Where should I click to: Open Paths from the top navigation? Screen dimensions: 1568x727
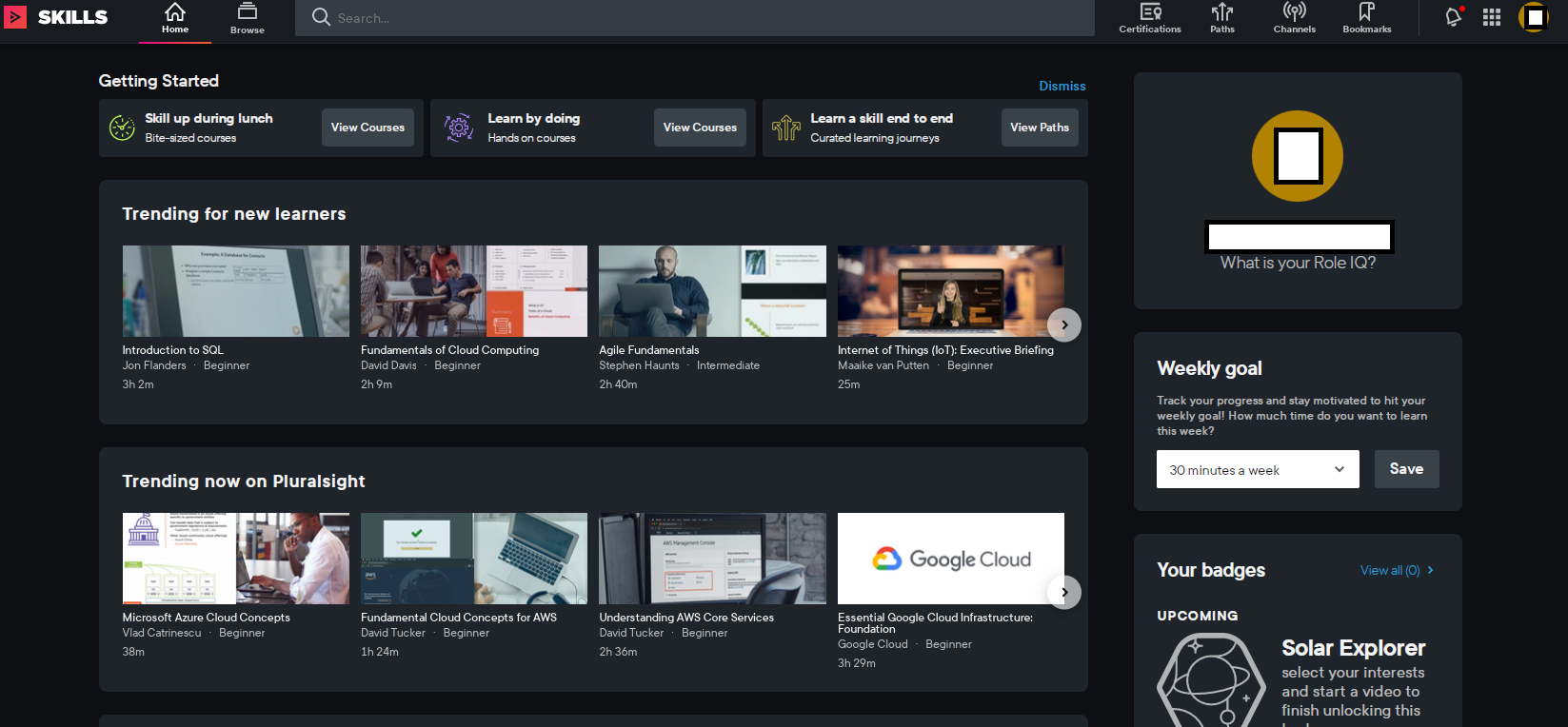tap(1222, 19)
